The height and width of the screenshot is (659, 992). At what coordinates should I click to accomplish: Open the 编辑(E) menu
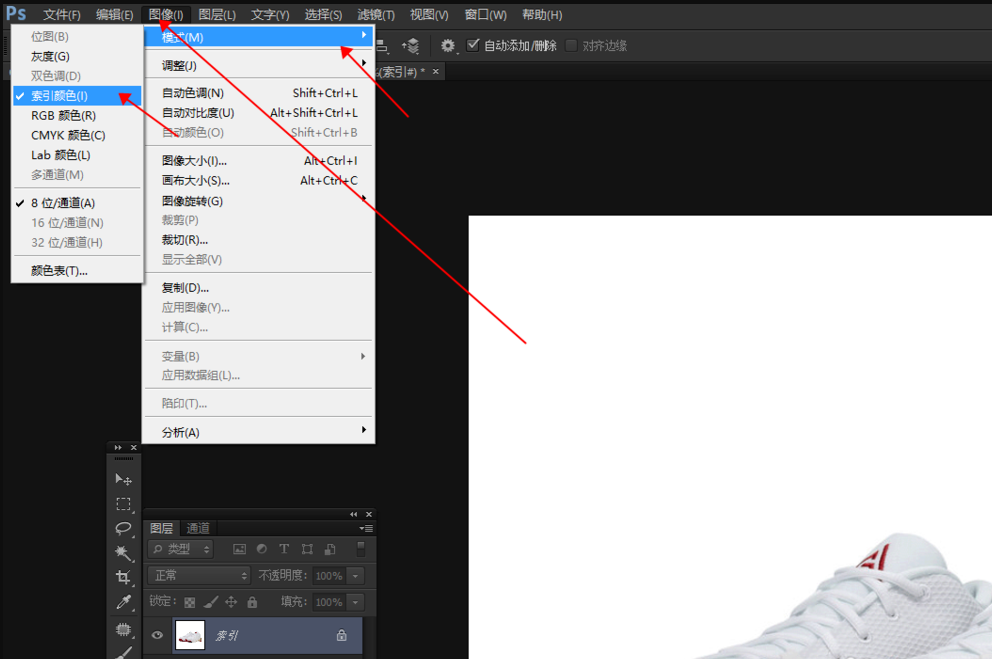[115, 15]
